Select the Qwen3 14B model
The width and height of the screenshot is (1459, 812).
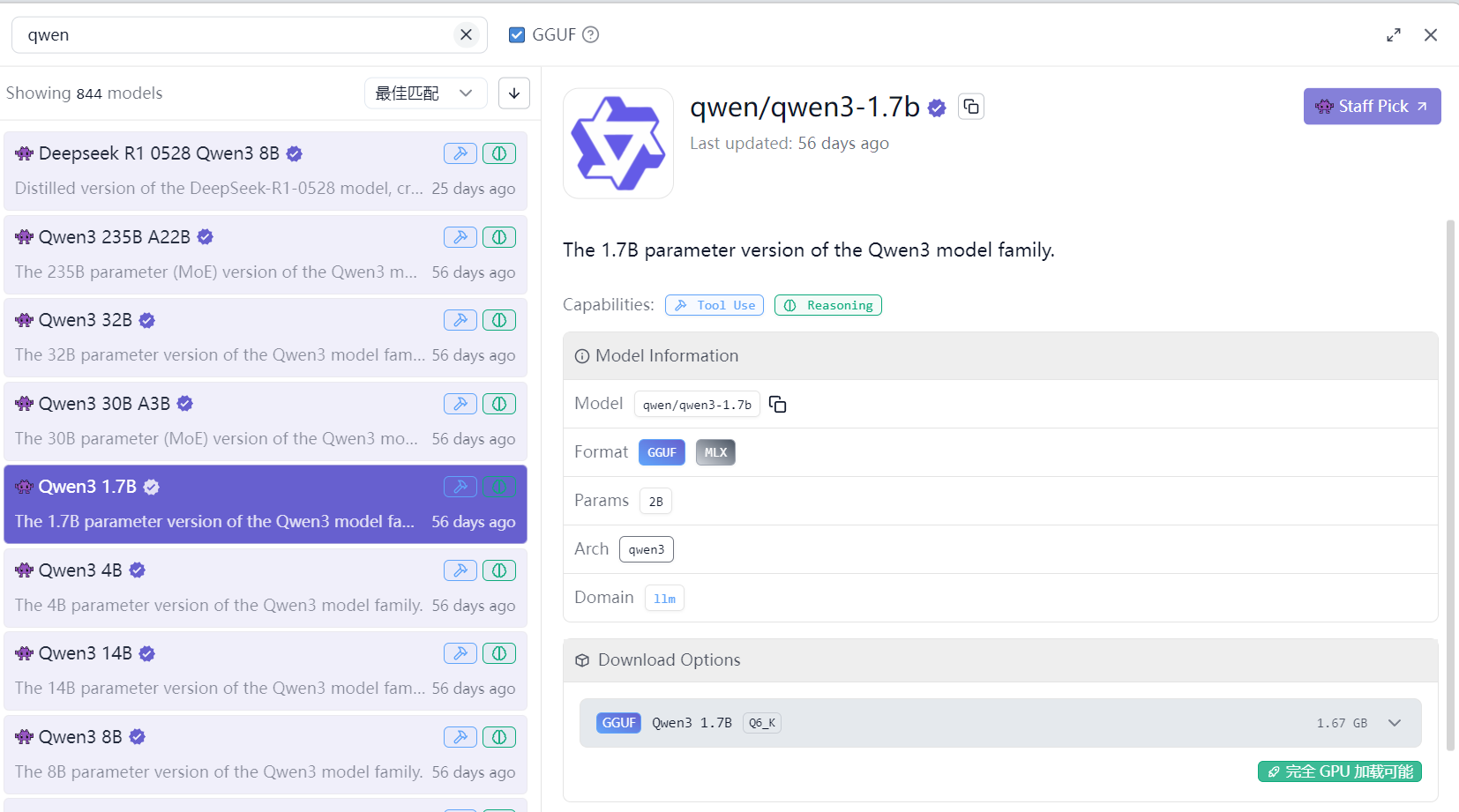[266, 671]
